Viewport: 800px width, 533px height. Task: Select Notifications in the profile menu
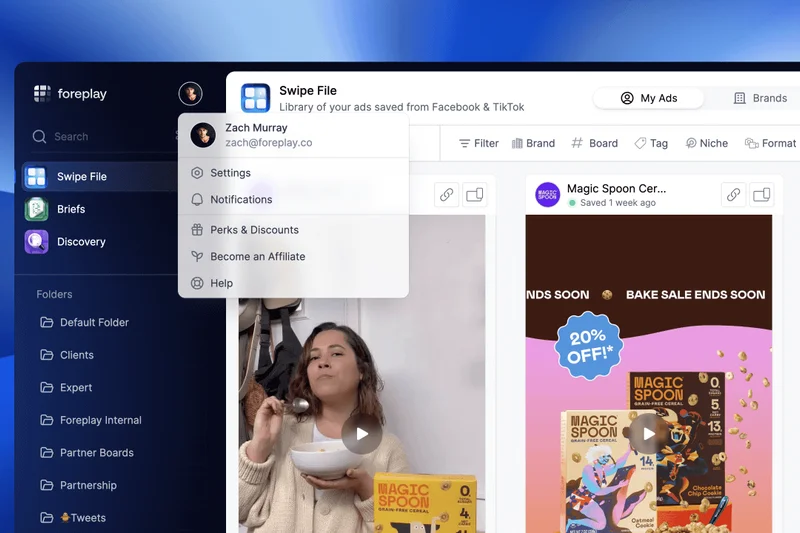click(x=241, y=200)
